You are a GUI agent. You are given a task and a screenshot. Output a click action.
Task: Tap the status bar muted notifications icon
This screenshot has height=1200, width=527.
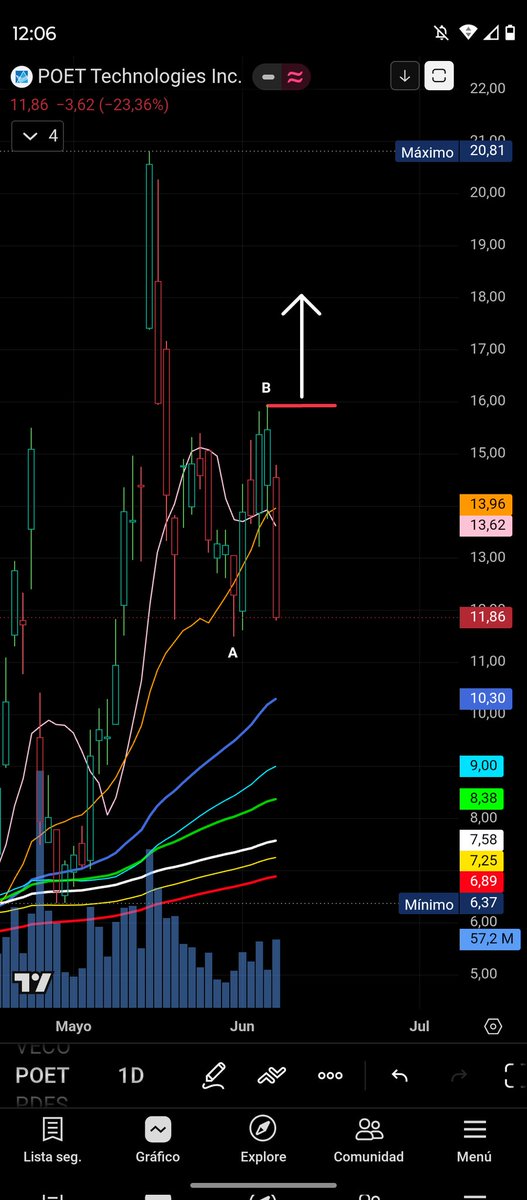[442, 33]
